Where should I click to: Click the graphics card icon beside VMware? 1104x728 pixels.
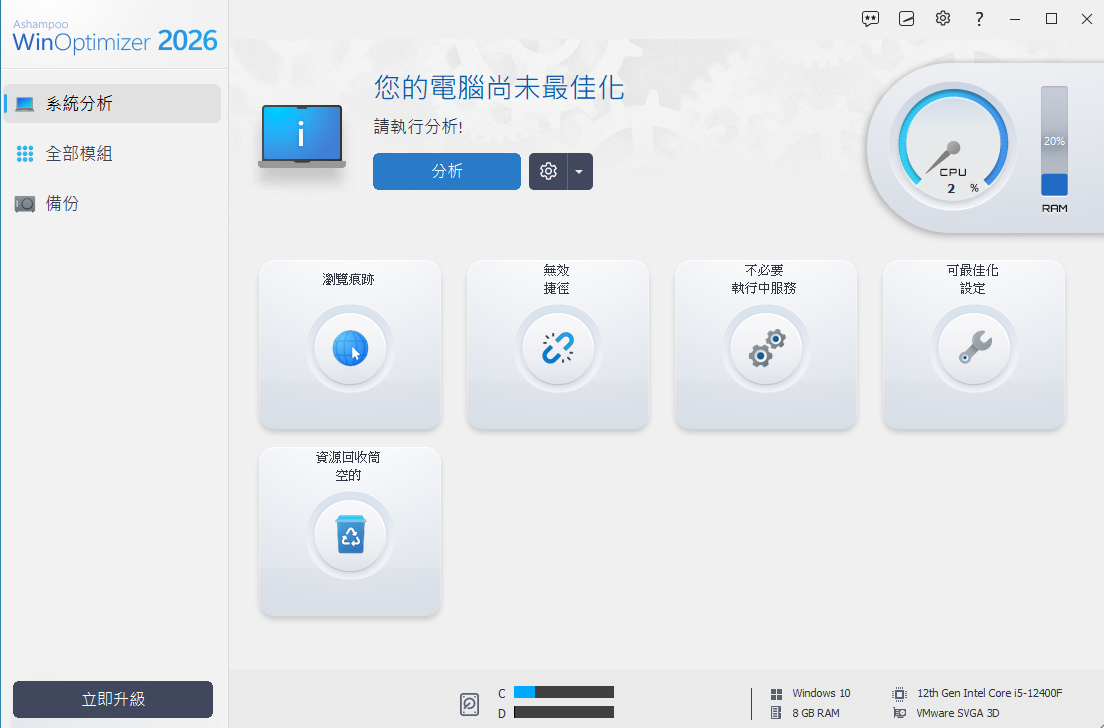click(x=899, y=713)
